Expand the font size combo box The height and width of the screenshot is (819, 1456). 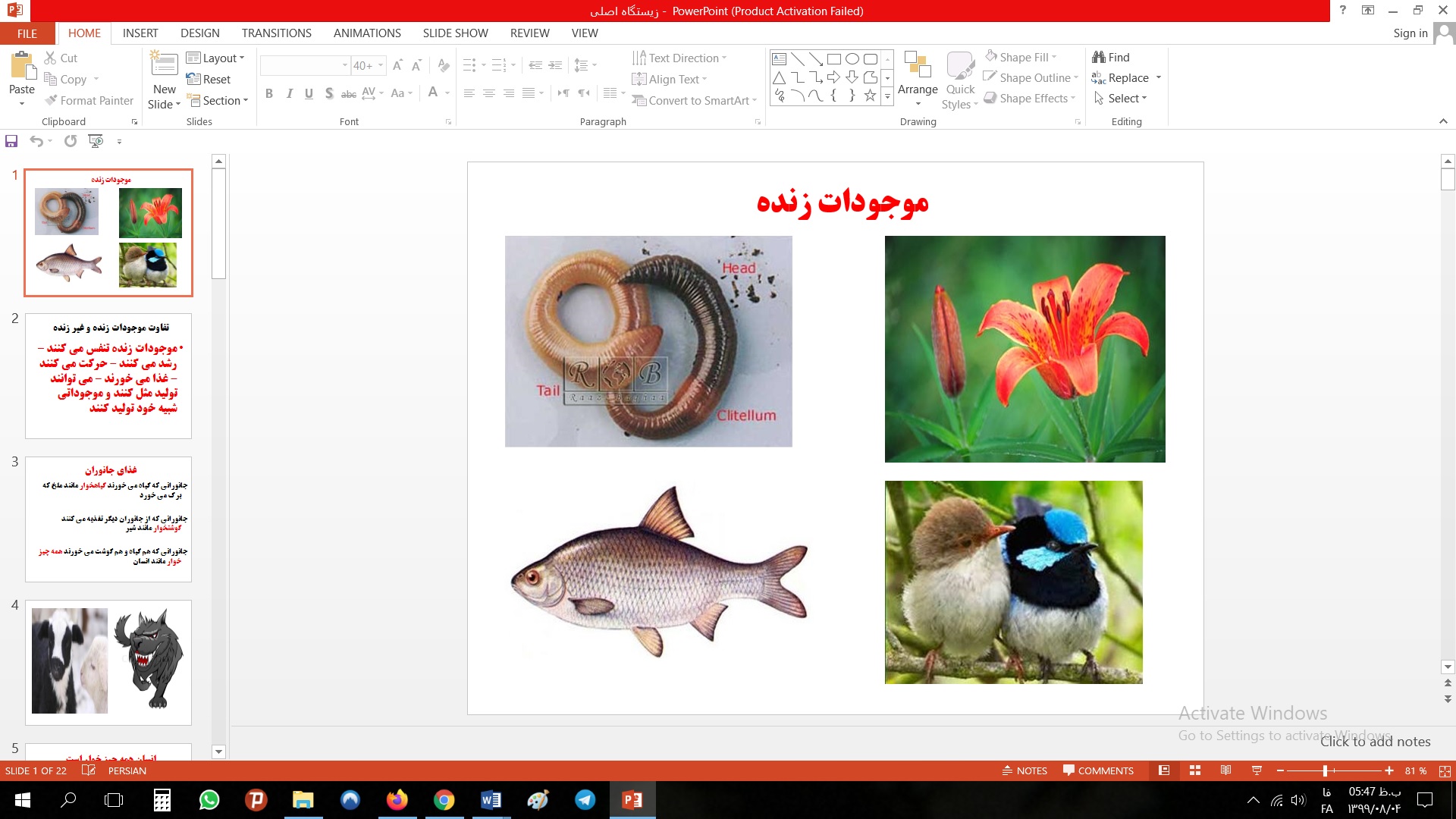(381, 65)
